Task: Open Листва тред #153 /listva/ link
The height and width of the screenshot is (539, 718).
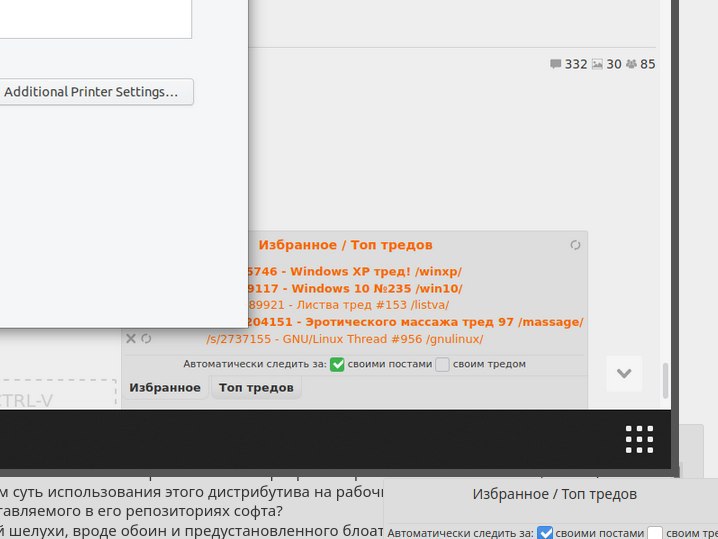Action: (x=348, y=305)
